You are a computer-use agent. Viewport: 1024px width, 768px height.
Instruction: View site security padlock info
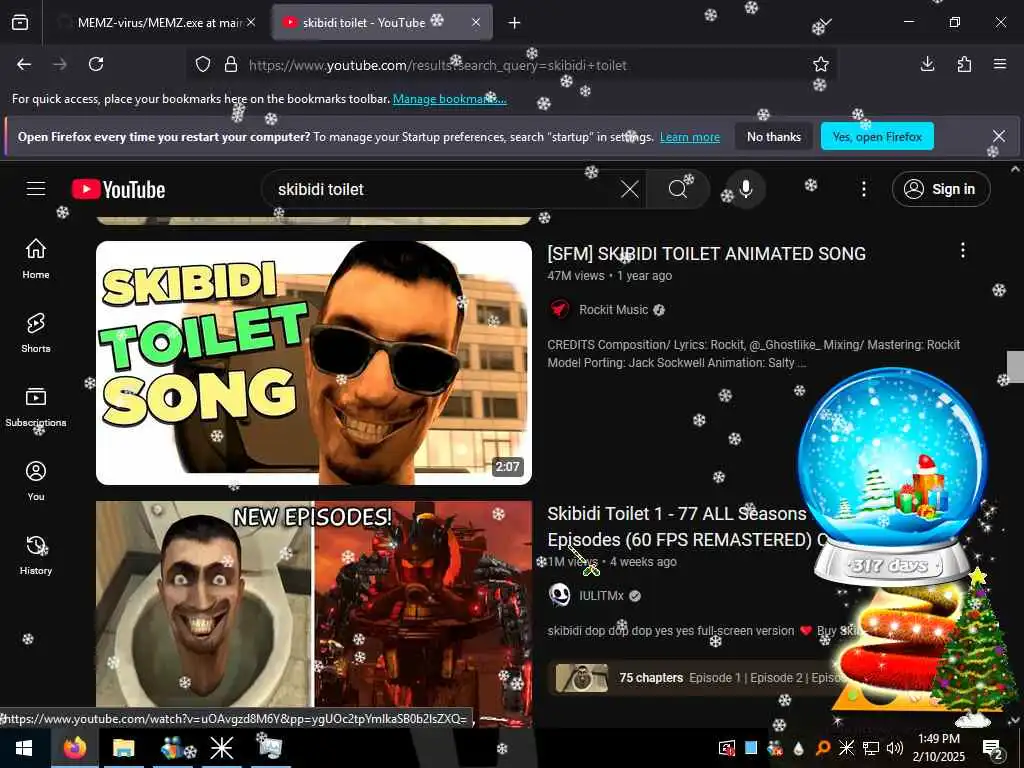point(231,65)
